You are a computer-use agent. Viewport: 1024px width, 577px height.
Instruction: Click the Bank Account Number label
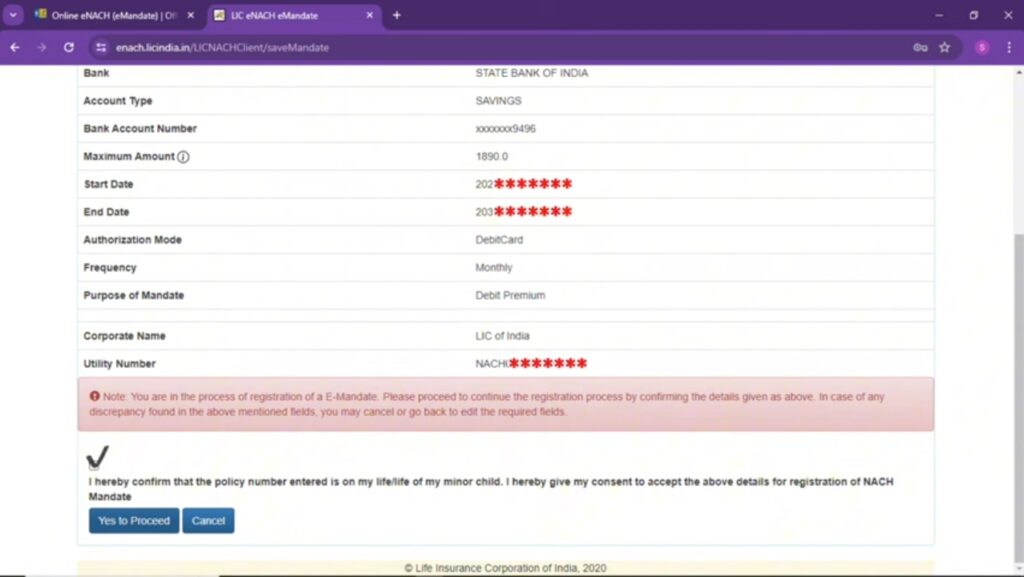click(x=140, y=129)
